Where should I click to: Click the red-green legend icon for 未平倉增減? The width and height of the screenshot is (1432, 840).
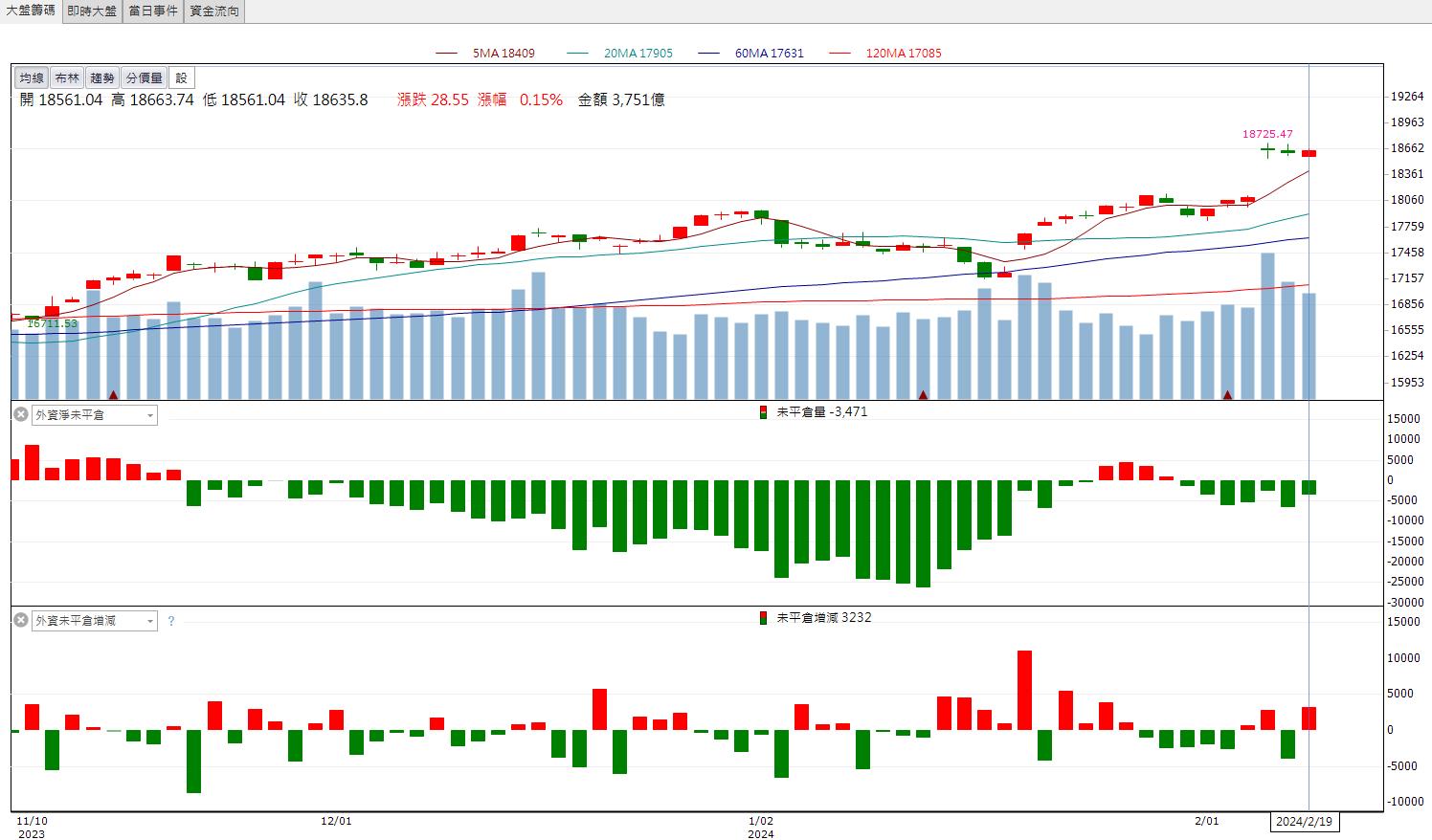763,618
